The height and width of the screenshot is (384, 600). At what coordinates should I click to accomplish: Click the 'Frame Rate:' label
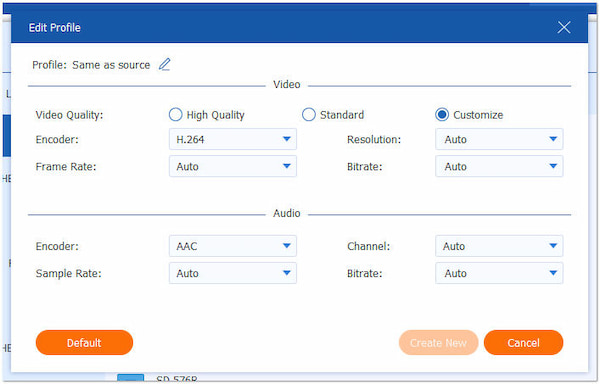click(x=66, y=167)
